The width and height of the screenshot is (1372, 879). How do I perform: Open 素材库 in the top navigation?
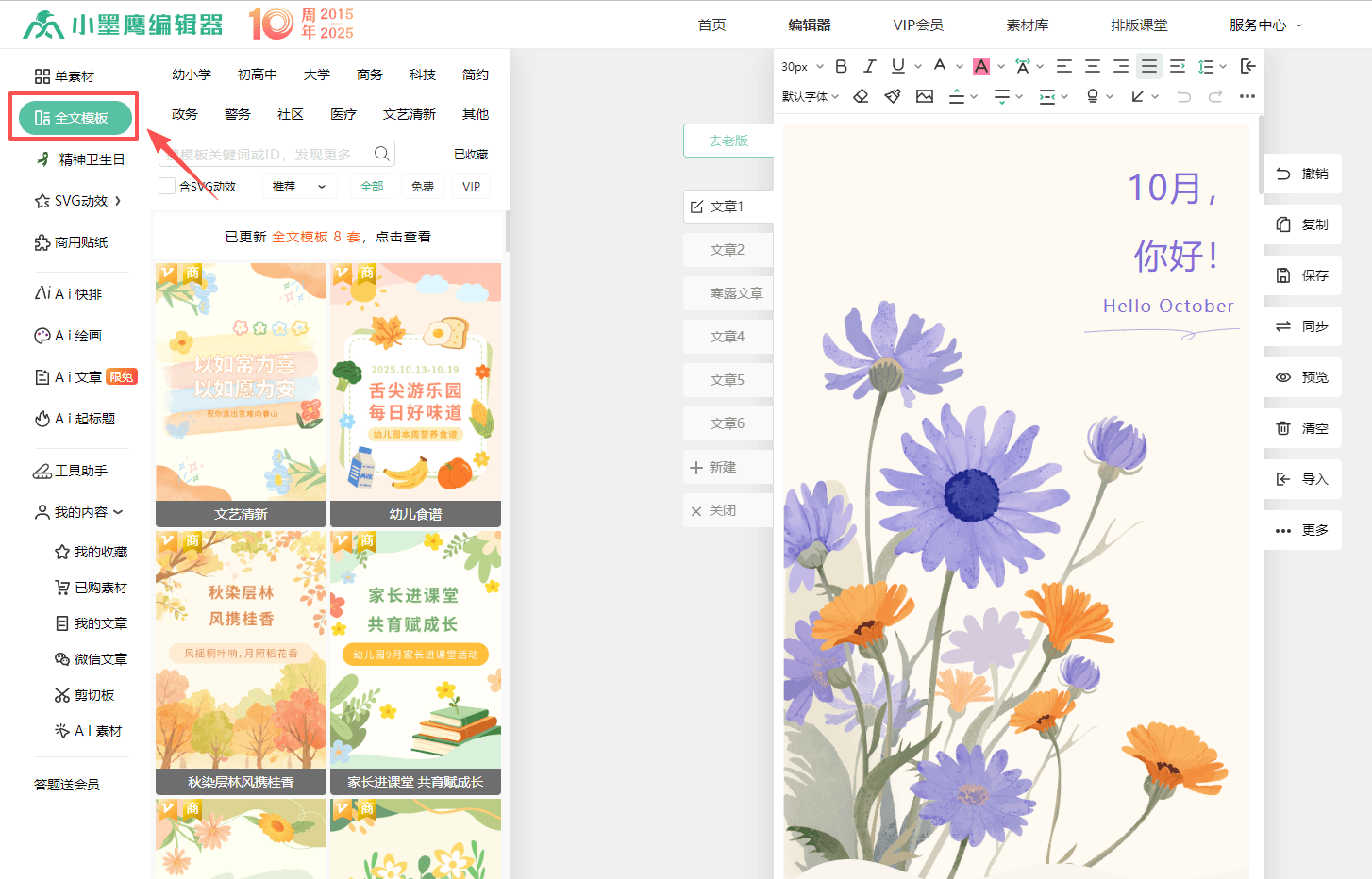pos(1027,25)
